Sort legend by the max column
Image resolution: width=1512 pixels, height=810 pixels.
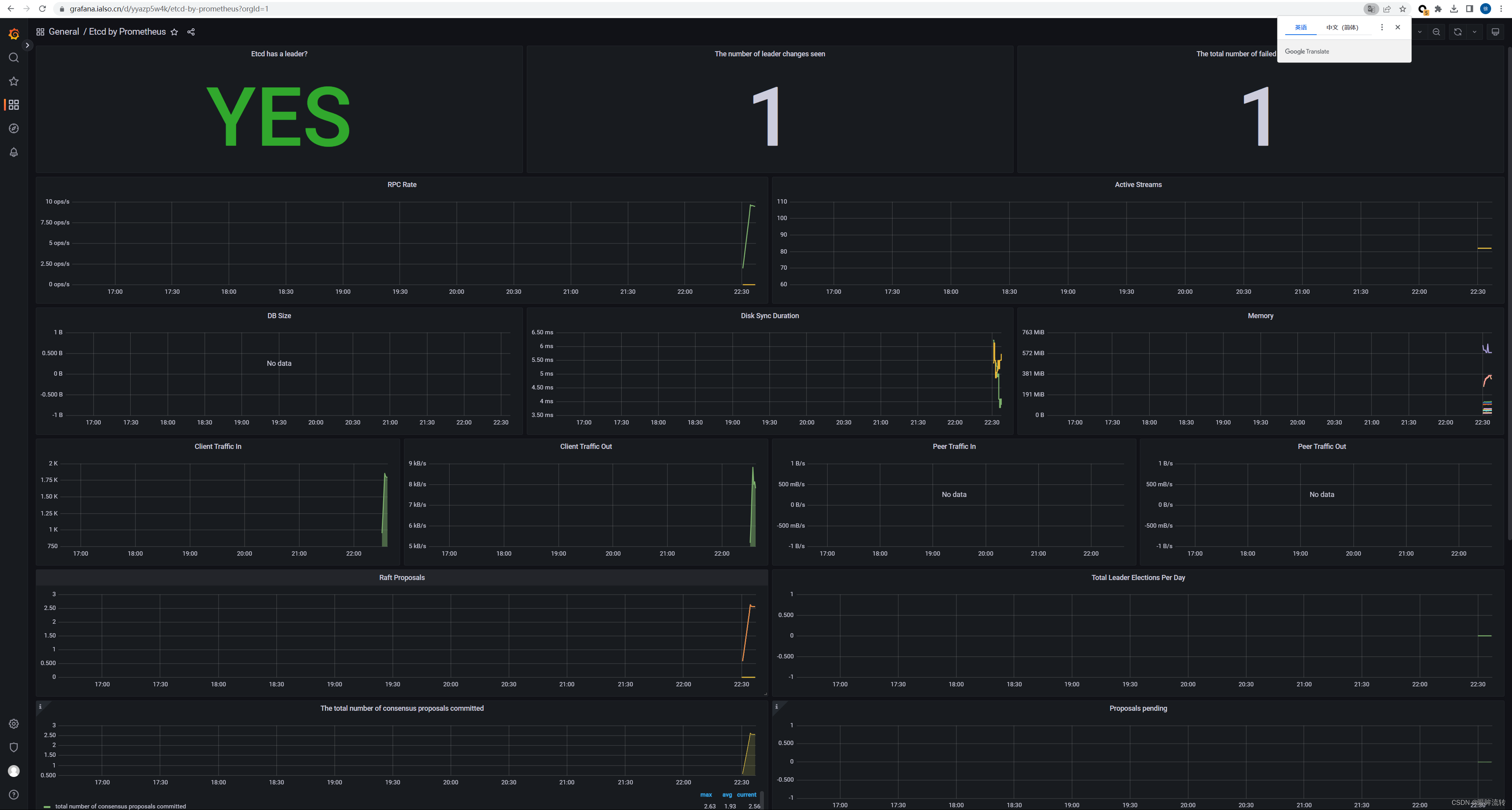706,795
